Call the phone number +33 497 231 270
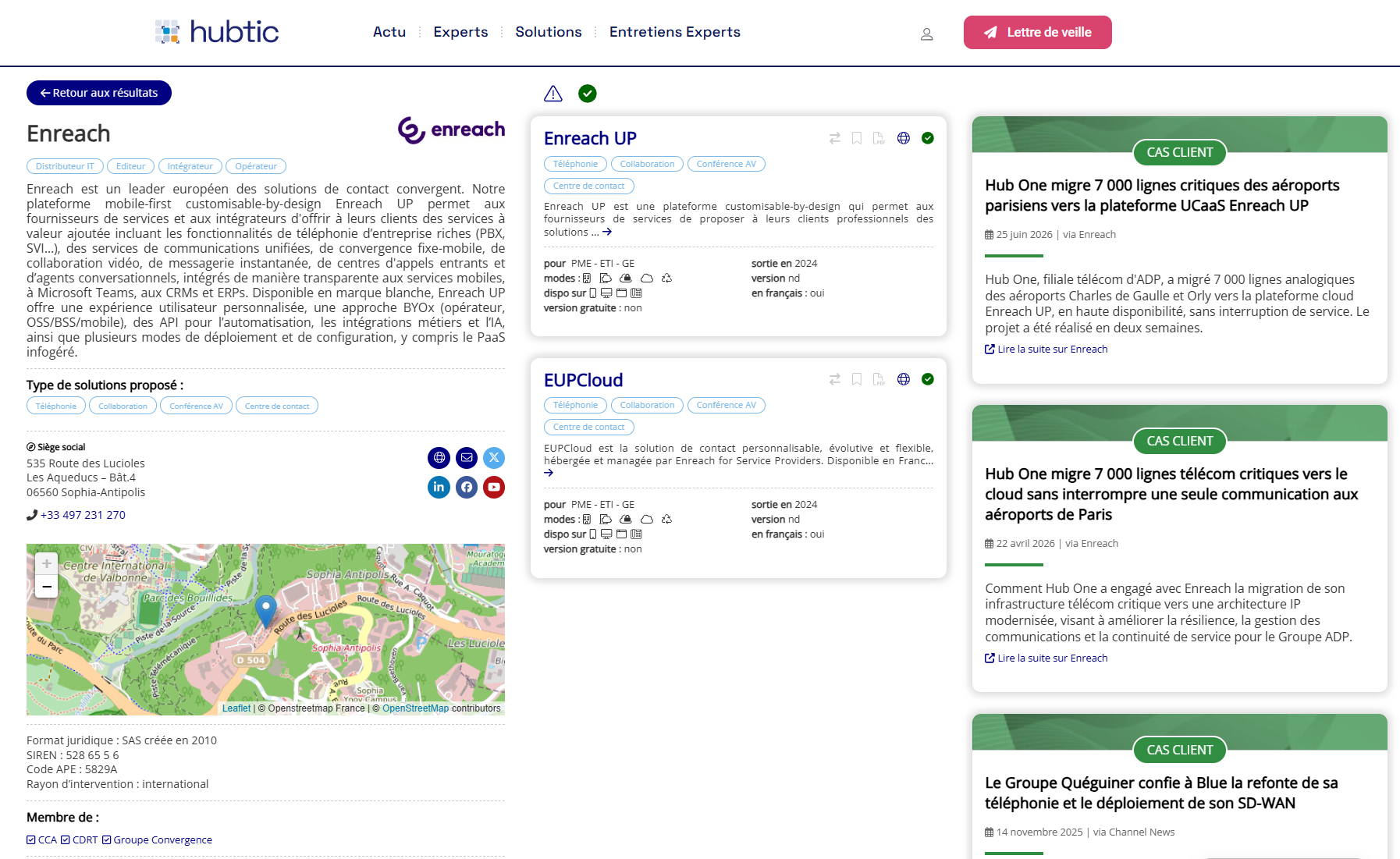This screenshot has width=1400, height=859. [83, 515]
